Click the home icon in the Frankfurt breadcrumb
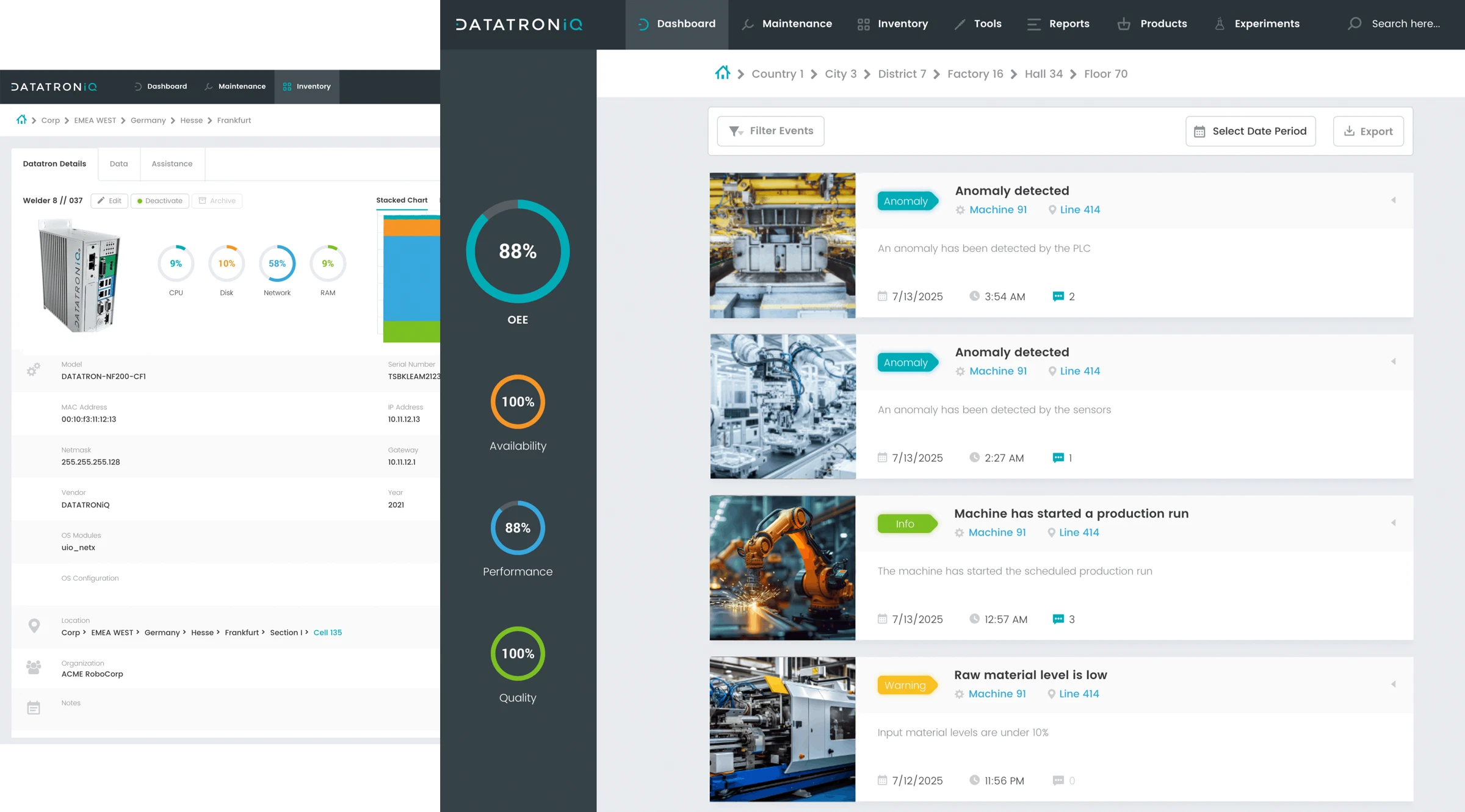Screen dimensions: 1465x812 21,120
